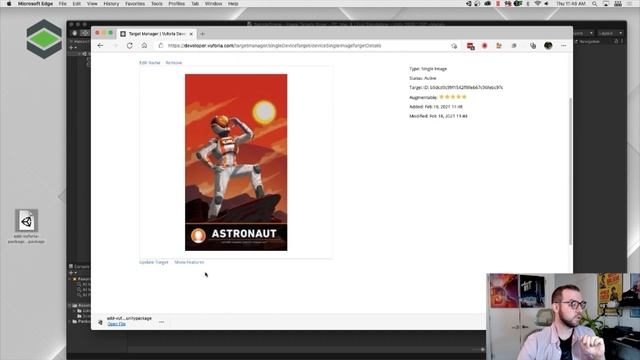Open the Microsoft Edge app menu
640x360 pixels.
tap(35, 4)
